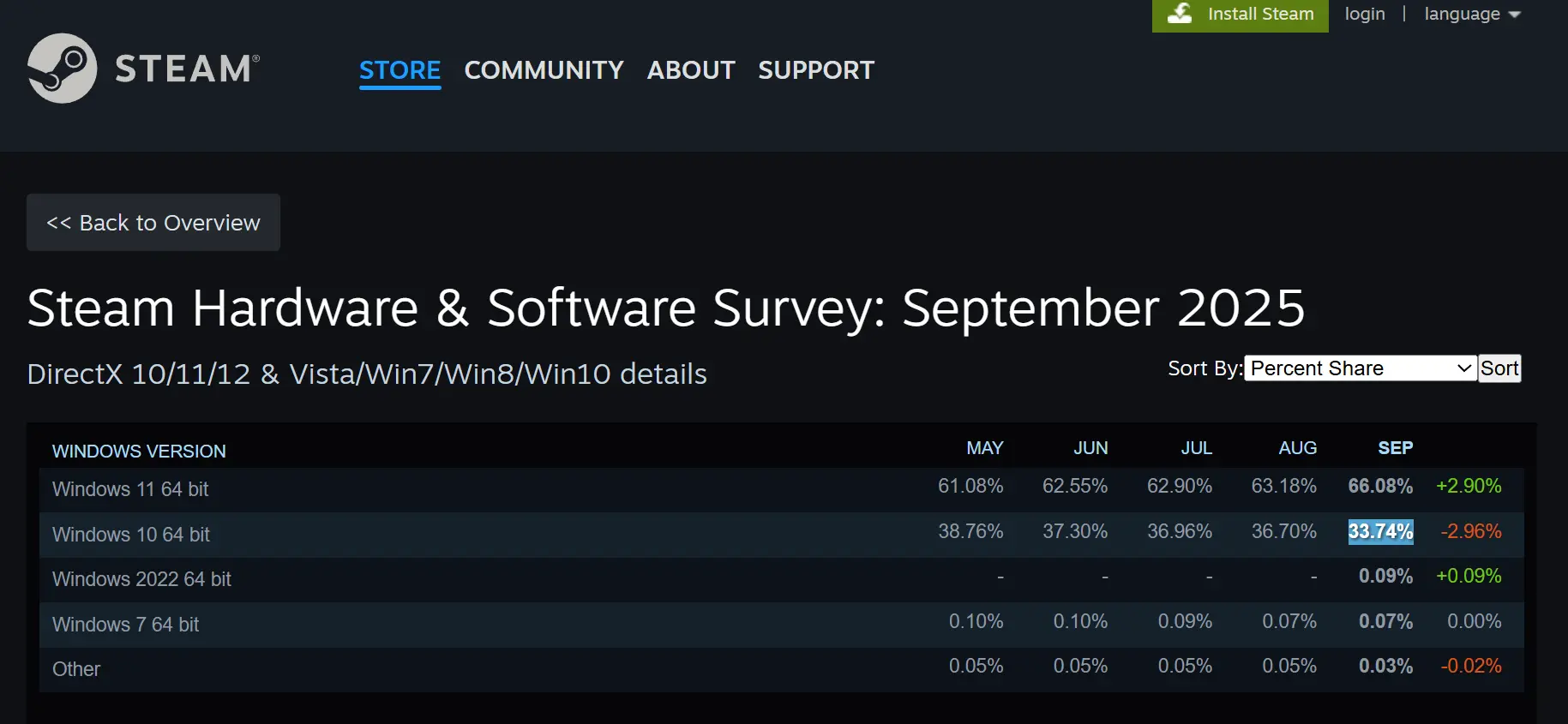Open the COMMUNITY menu
This screenshot has height=724, width=1568.
click(x=544, y=70)
